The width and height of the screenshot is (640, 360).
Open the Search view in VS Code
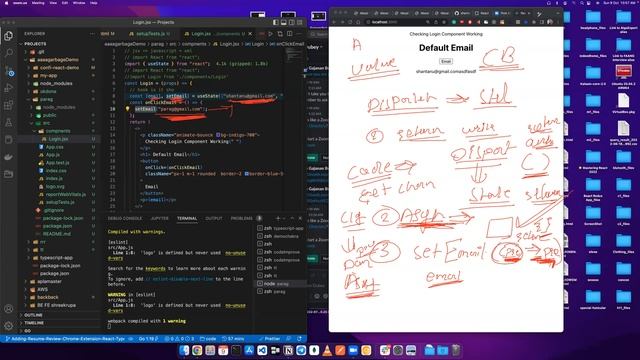point(9,53)
